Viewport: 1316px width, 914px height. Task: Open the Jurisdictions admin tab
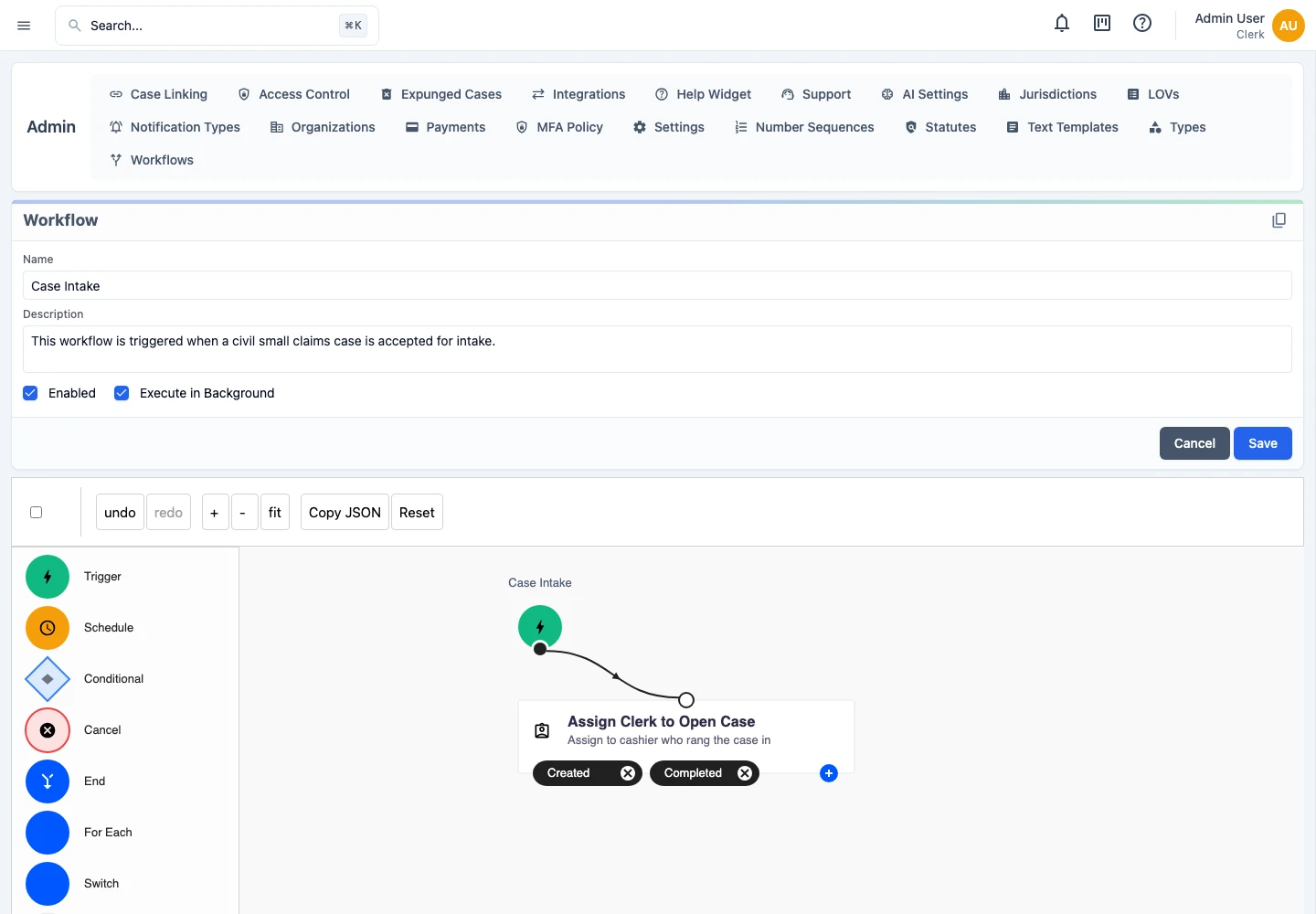[1047, 94]
